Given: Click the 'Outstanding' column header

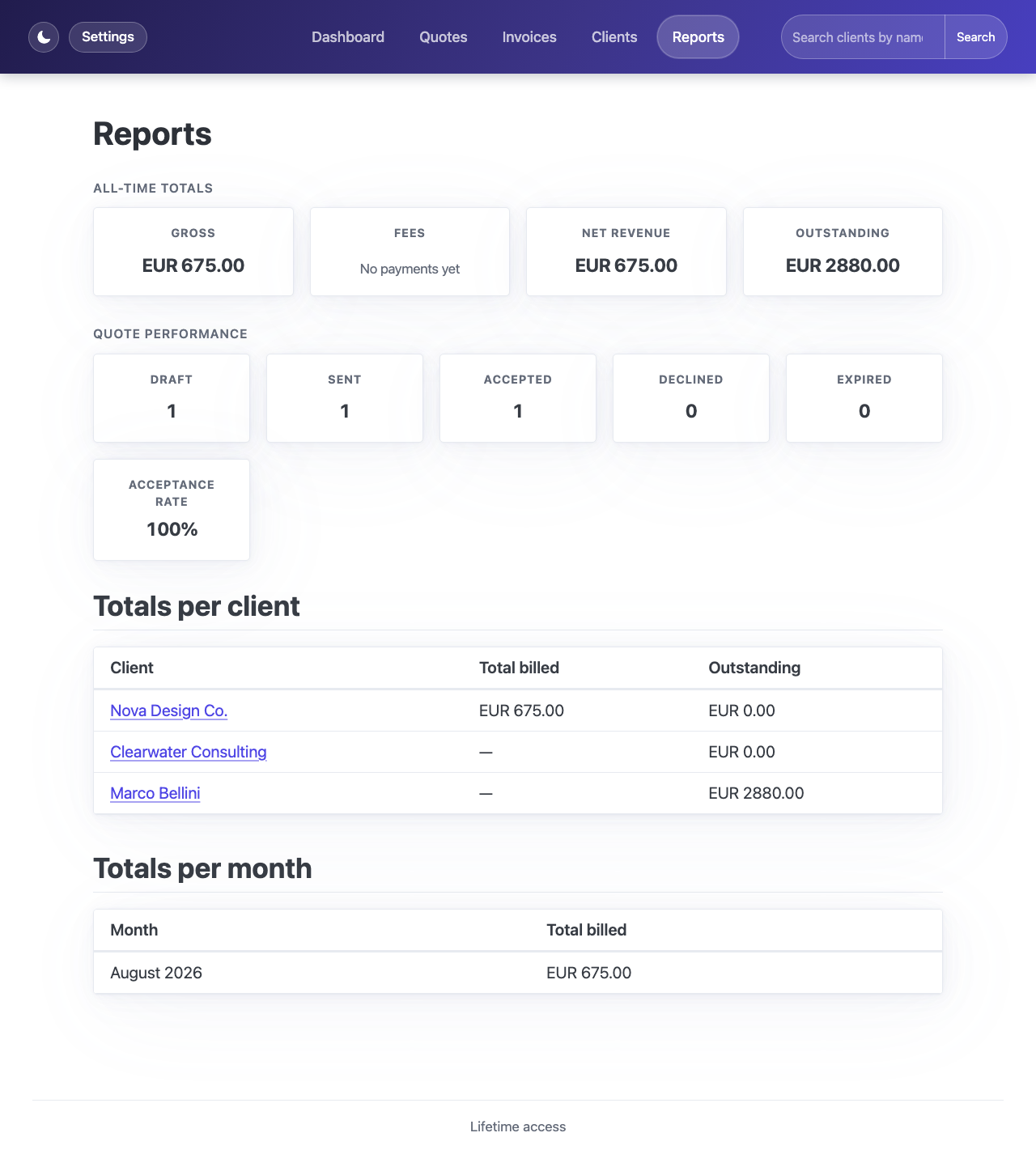Looking at the screenshot, I should tap(754, 668).
